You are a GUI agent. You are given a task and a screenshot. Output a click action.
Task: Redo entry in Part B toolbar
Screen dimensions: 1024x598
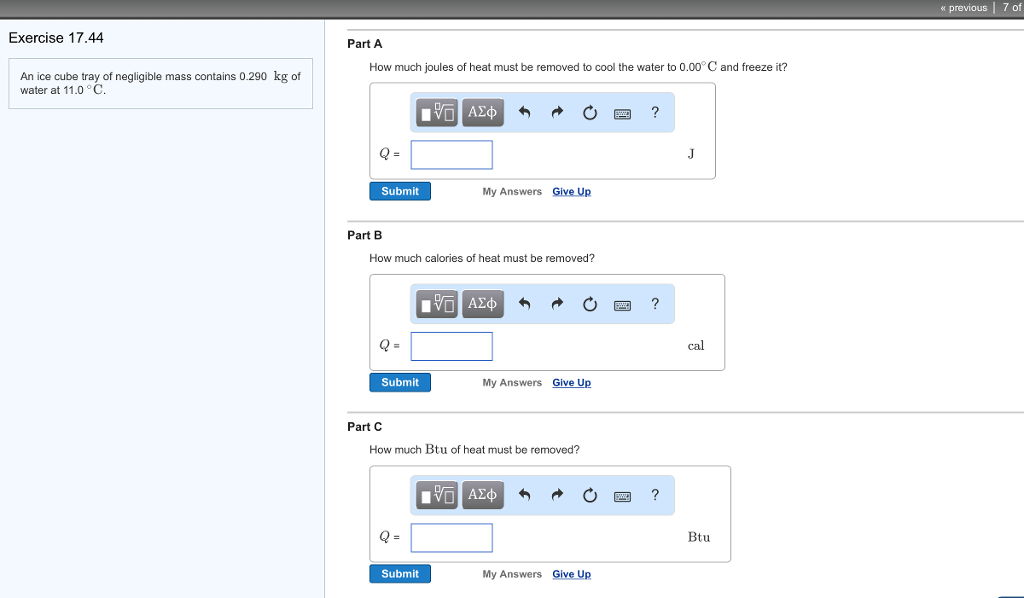(557, 304)
